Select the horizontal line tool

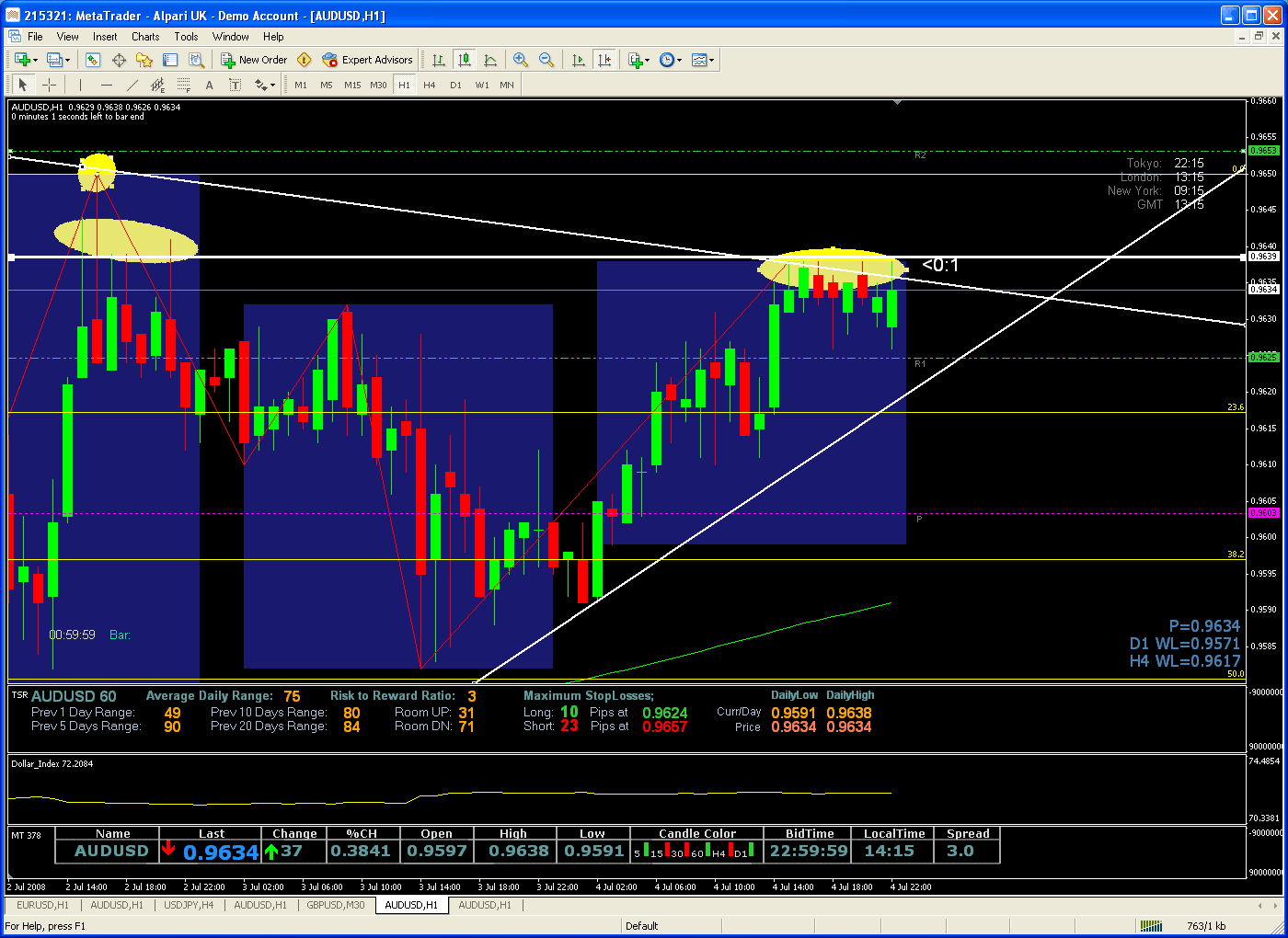click(106, 85)
